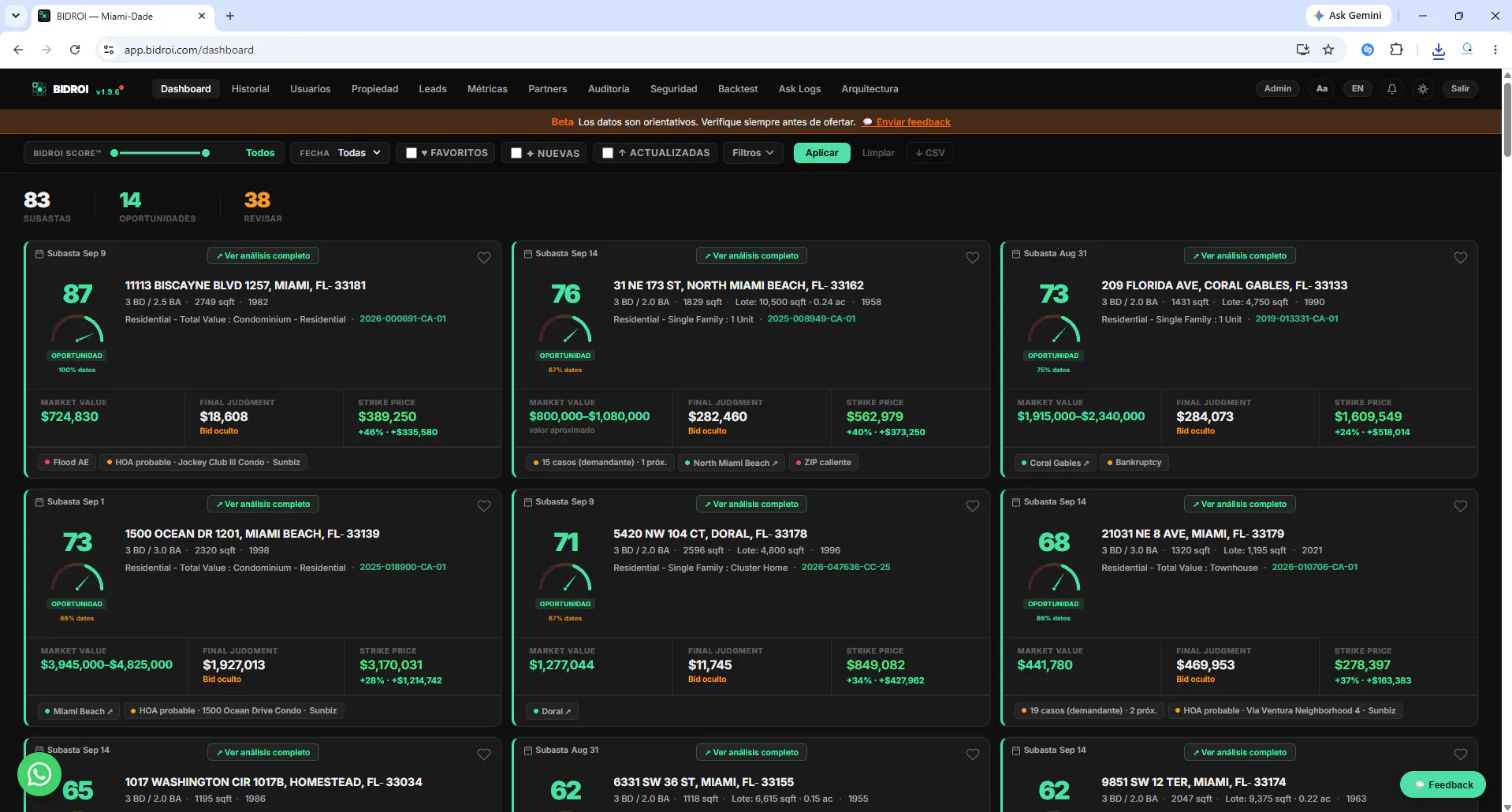The image size is (1512, 812).
Task: Favorite the 209 Florida Ave listing heart
Action: click(x=1461, y=258)
